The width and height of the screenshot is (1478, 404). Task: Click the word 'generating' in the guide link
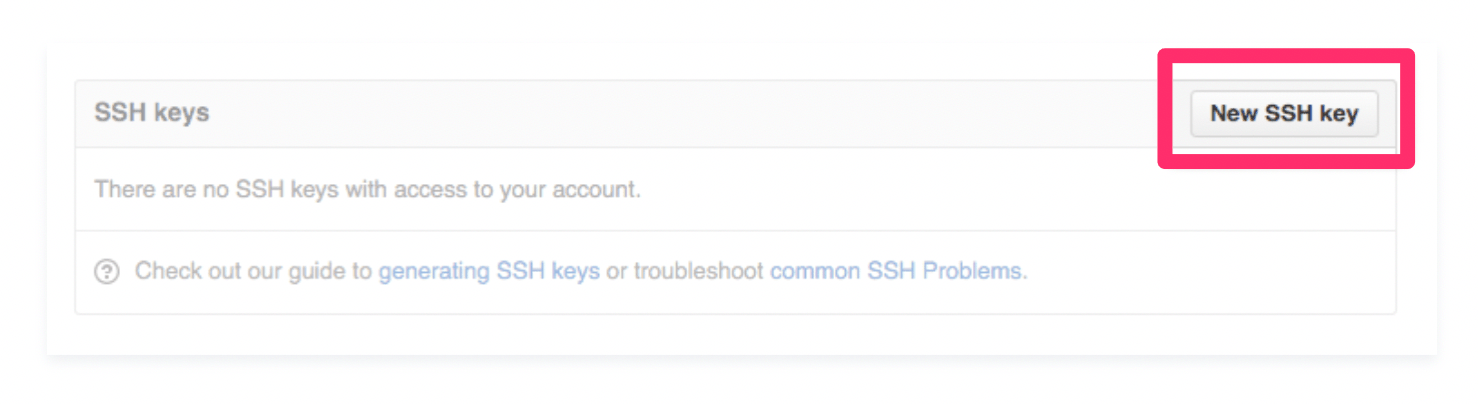point(434,271)
